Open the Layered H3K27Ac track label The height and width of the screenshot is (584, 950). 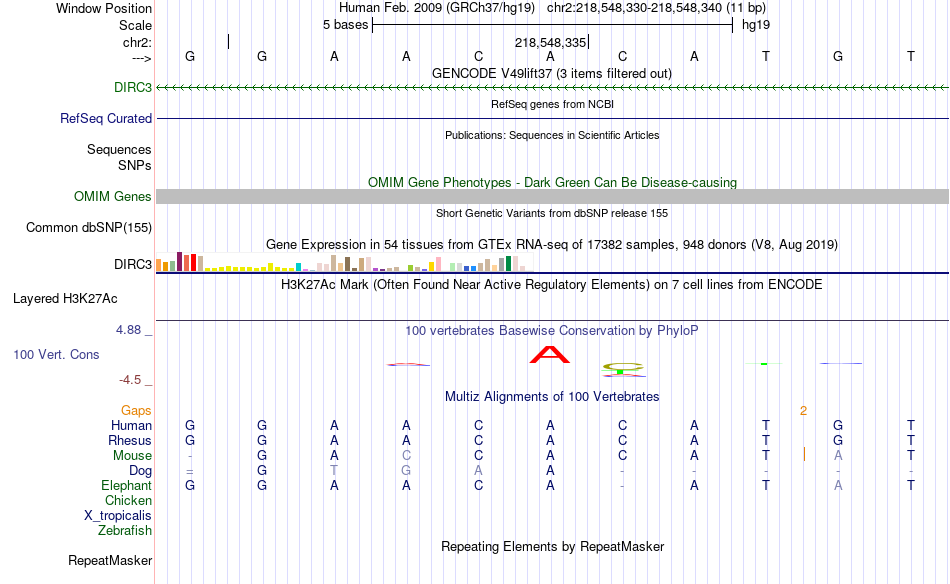pyautogui.click(x=65, y=298)
